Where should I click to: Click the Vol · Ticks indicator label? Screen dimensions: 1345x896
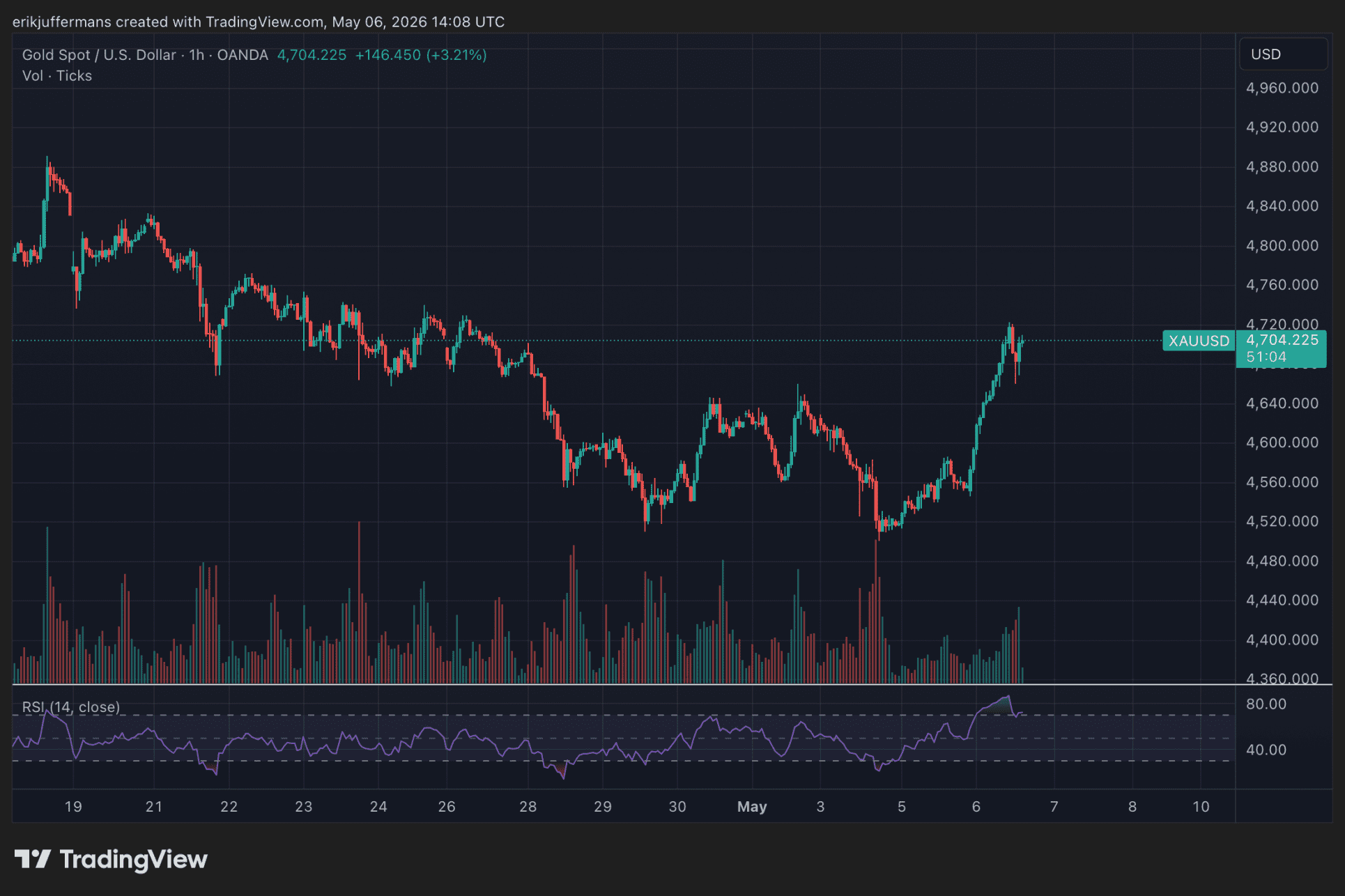coord(57,76)
